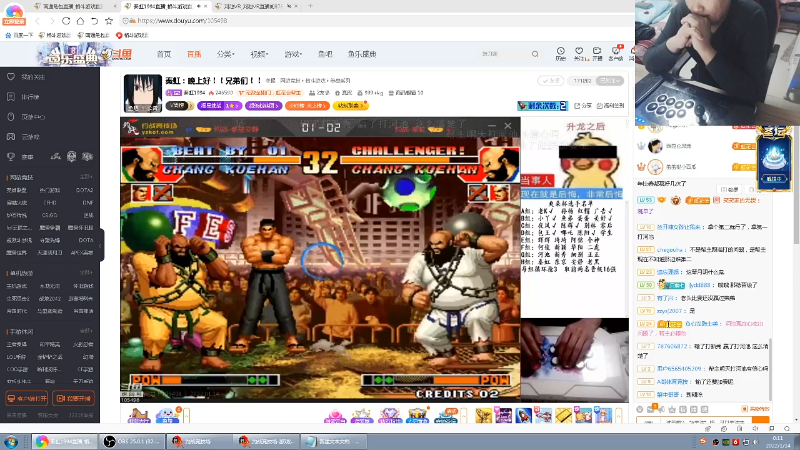
Task: Bookmark the page with the star icon
Action: coord(109,21)
